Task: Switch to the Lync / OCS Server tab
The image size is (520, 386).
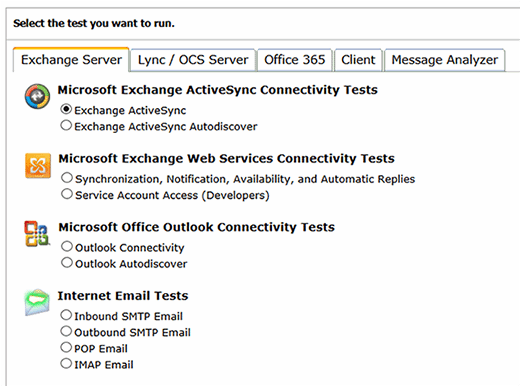Action: pyautogui.click(x=193, y=60)
